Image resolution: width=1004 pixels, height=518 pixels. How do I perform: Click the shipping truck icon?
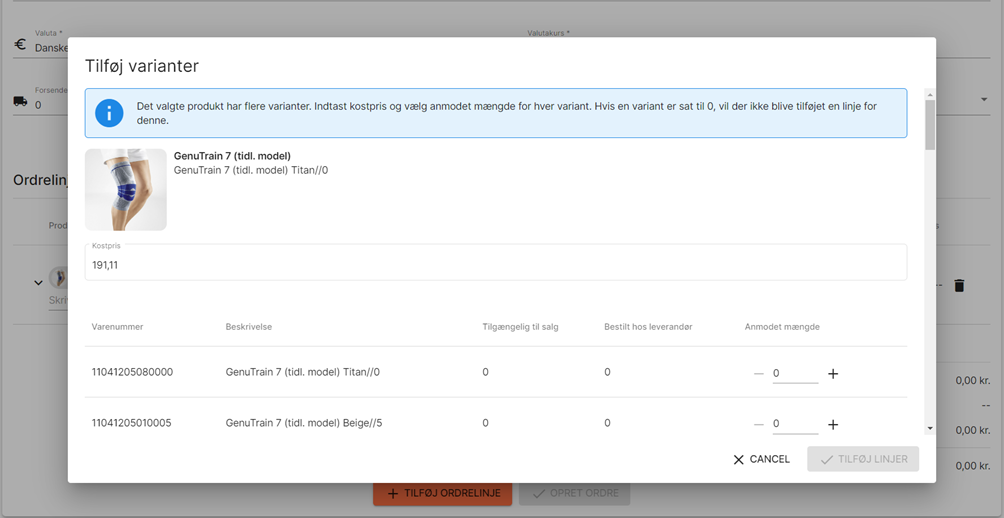[x=20, y=101]
